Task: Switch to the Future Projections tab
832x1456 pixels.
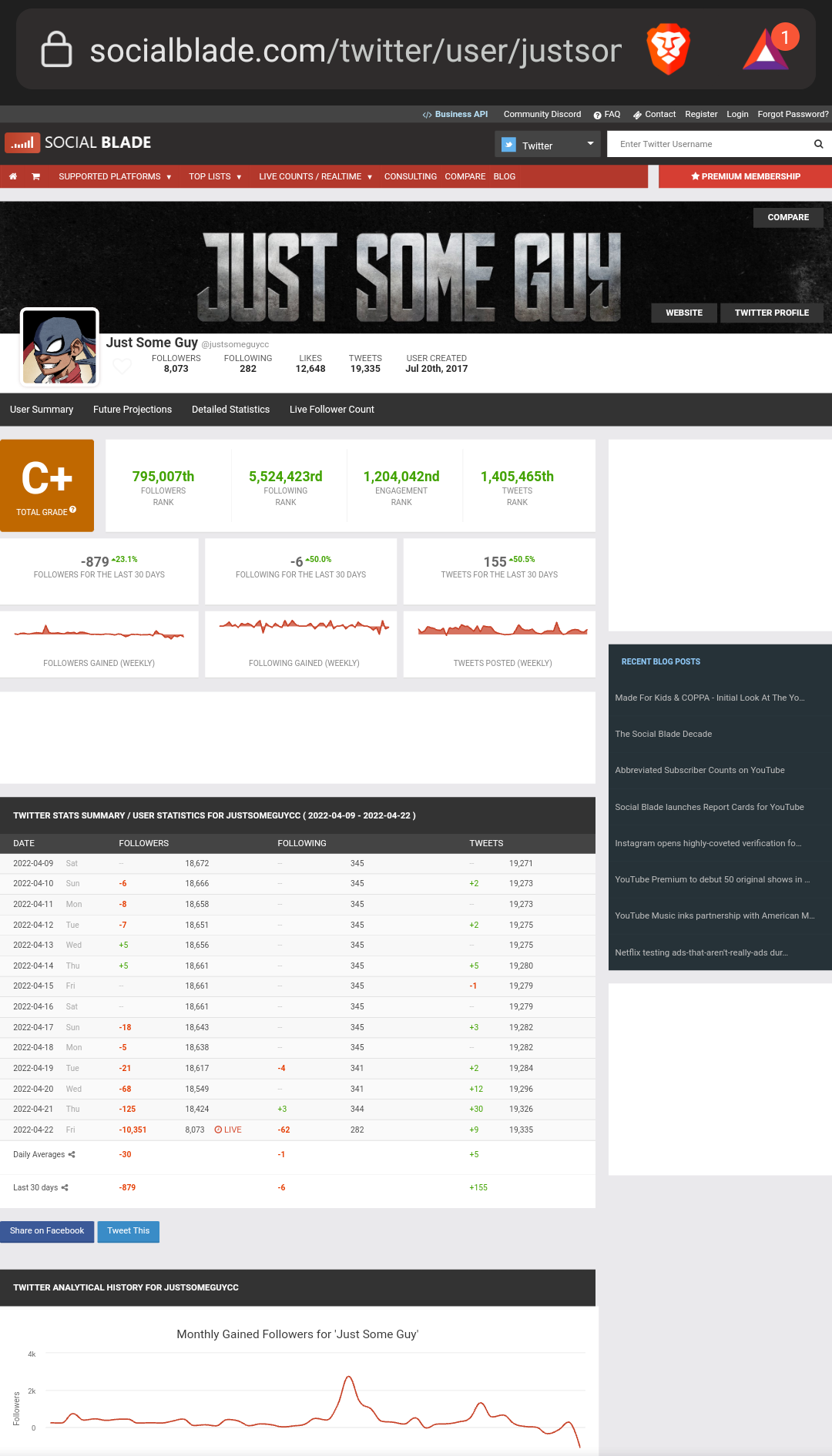Action: click(133, 410)
